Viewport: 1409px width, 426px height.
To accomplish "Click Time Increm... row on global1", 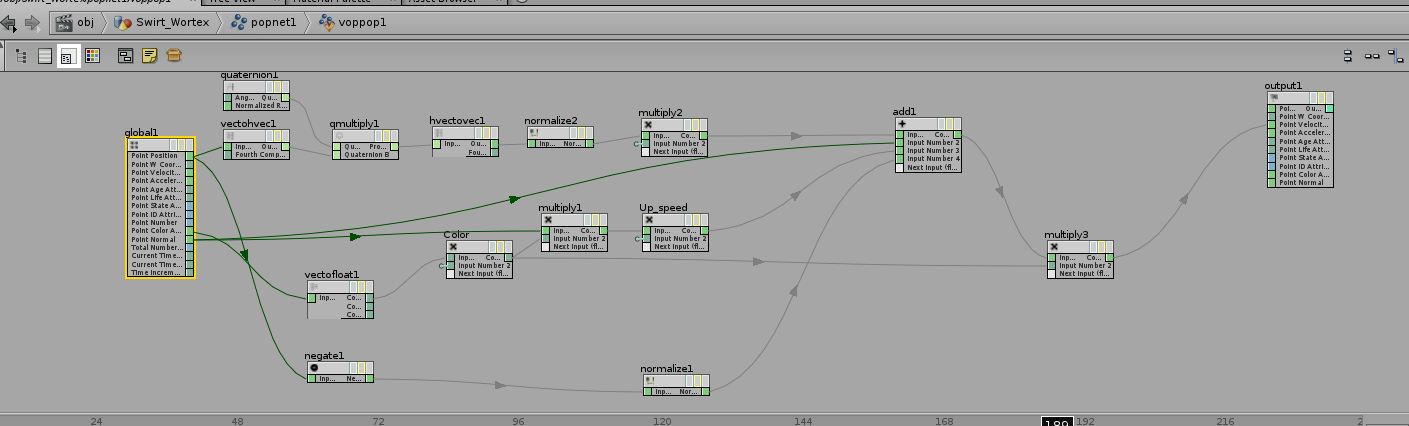I will (160, 272).
